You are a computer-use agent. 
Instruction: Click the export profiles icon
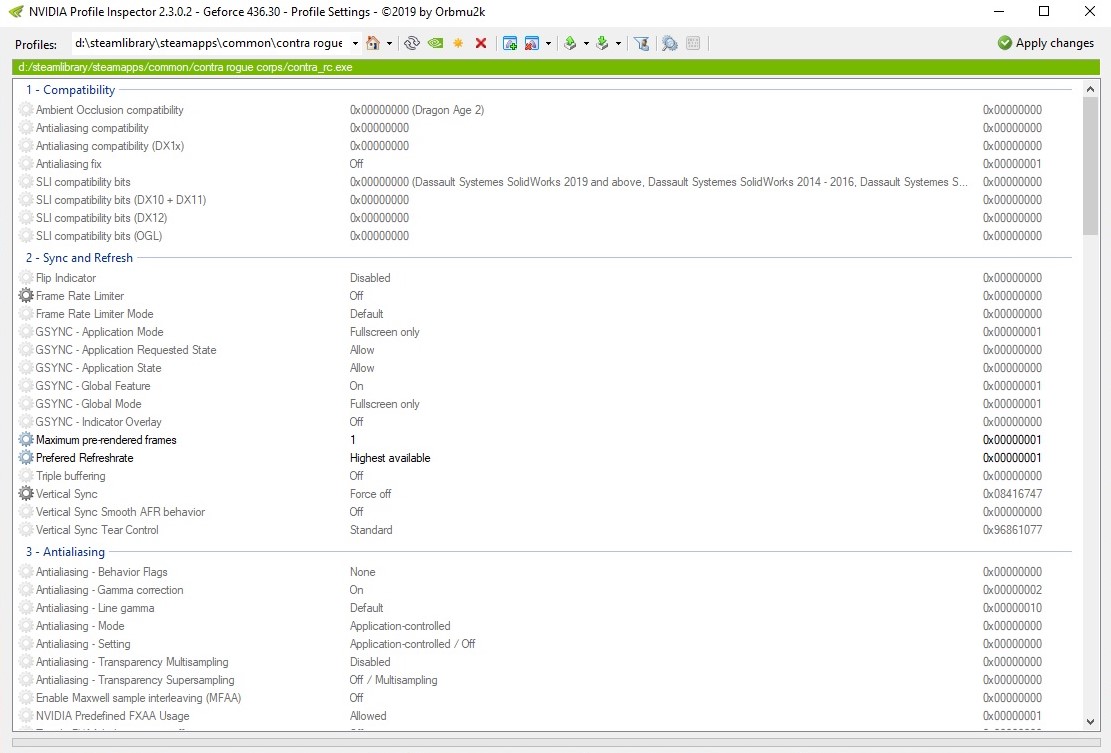[x=570, y=43]
